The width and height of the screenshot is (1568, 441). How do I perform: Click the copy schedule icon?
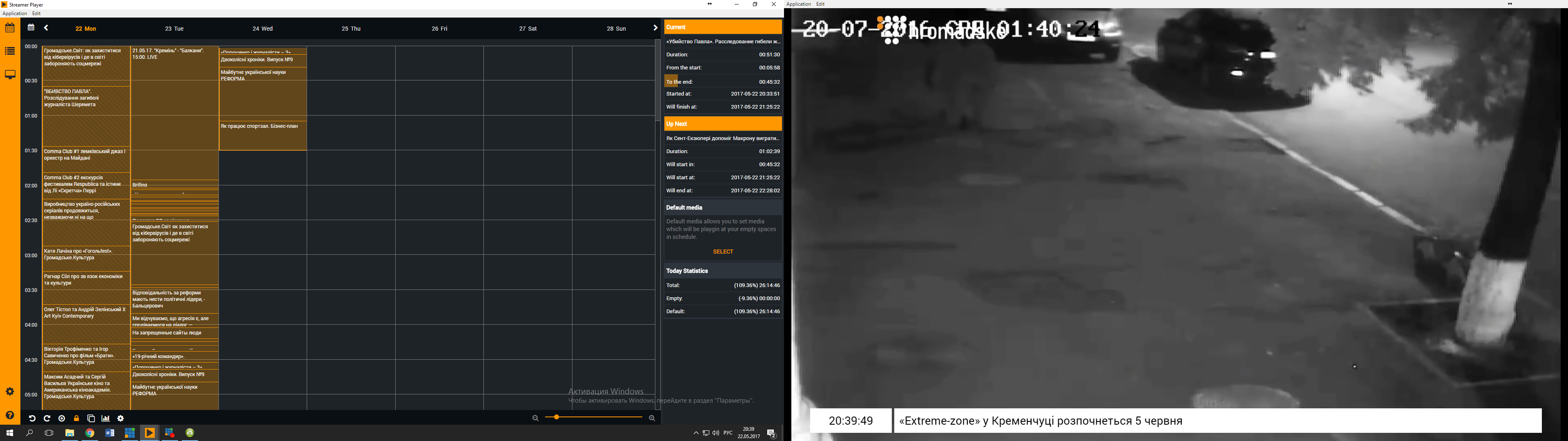point(91,419)
